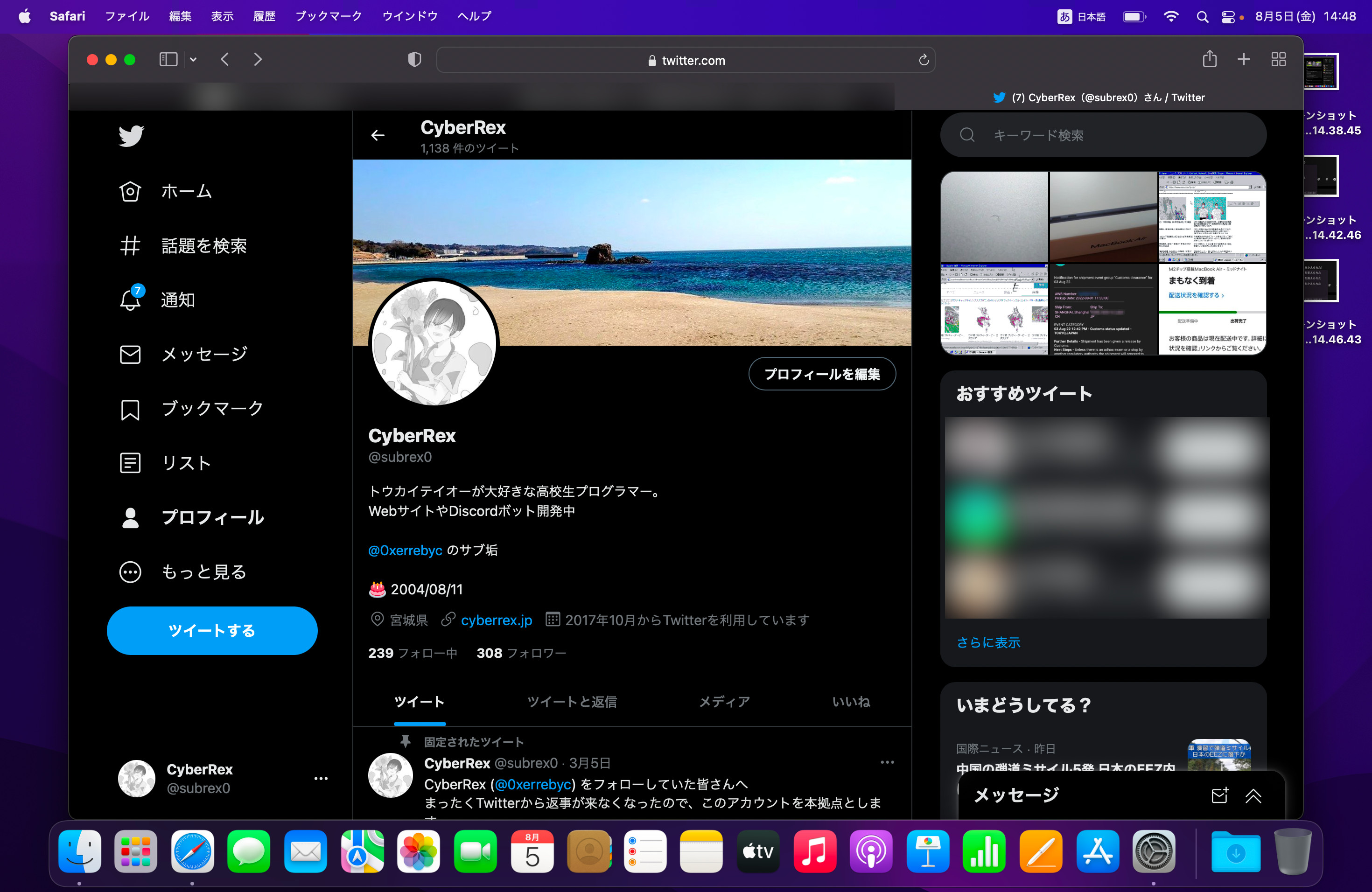Open the ブックマーク menu in the menu bar

tap(329, 16)
